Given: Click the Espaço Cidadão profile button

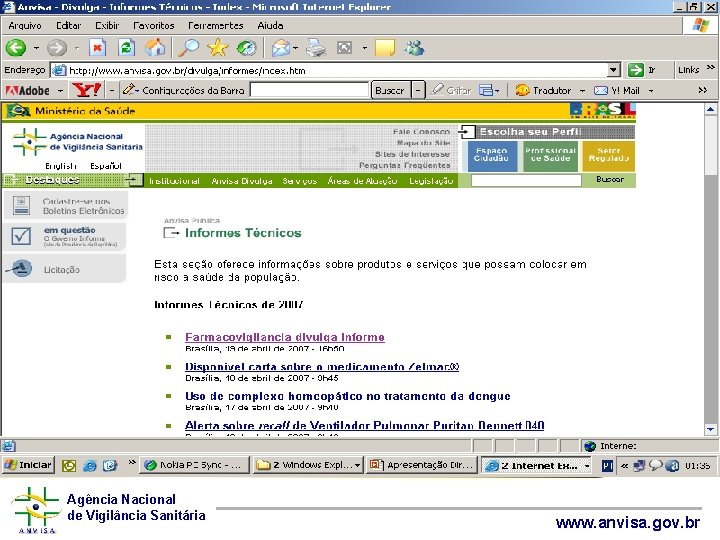Looking at the screenshot, I should 491,155.
